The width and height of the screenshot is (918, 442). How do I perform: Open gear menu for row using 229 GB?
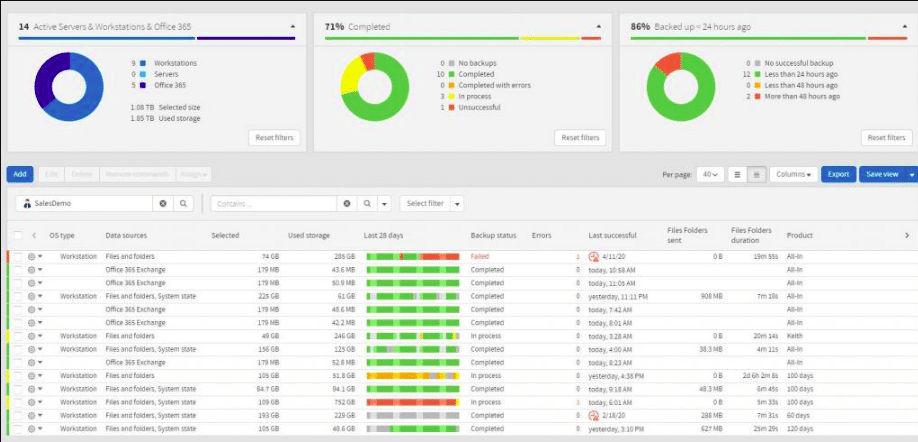tap(35, 416)
